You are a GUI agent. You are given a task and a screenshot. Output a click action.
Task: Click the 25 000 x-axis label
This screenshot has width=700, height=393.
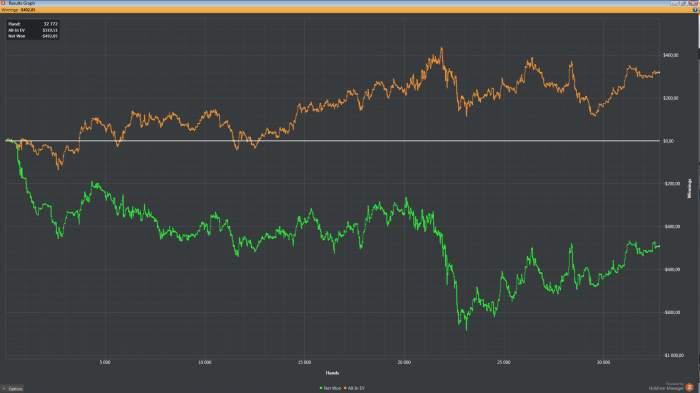point(504,362)
